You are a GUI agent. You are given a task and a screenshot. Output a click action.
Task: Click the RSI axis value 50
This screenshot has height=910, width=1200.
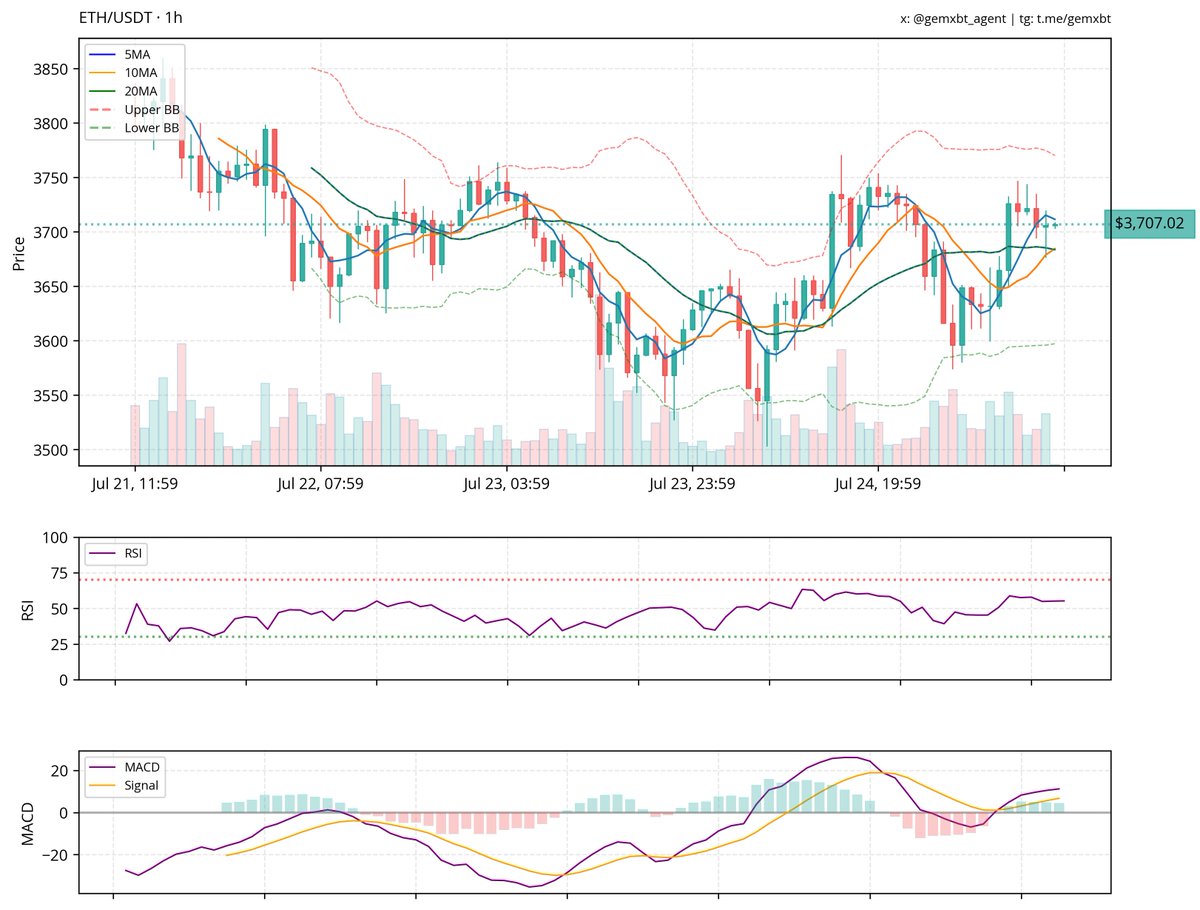[x=59, y=609]
